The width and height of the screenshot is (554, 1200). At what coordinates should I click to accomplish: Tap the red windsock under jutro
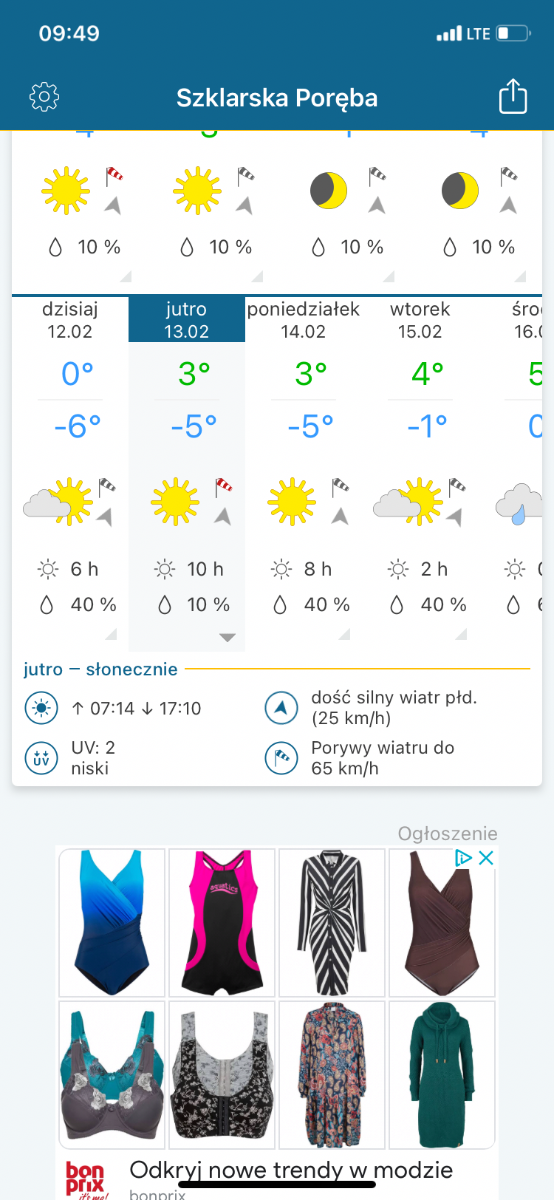point(224,487)
